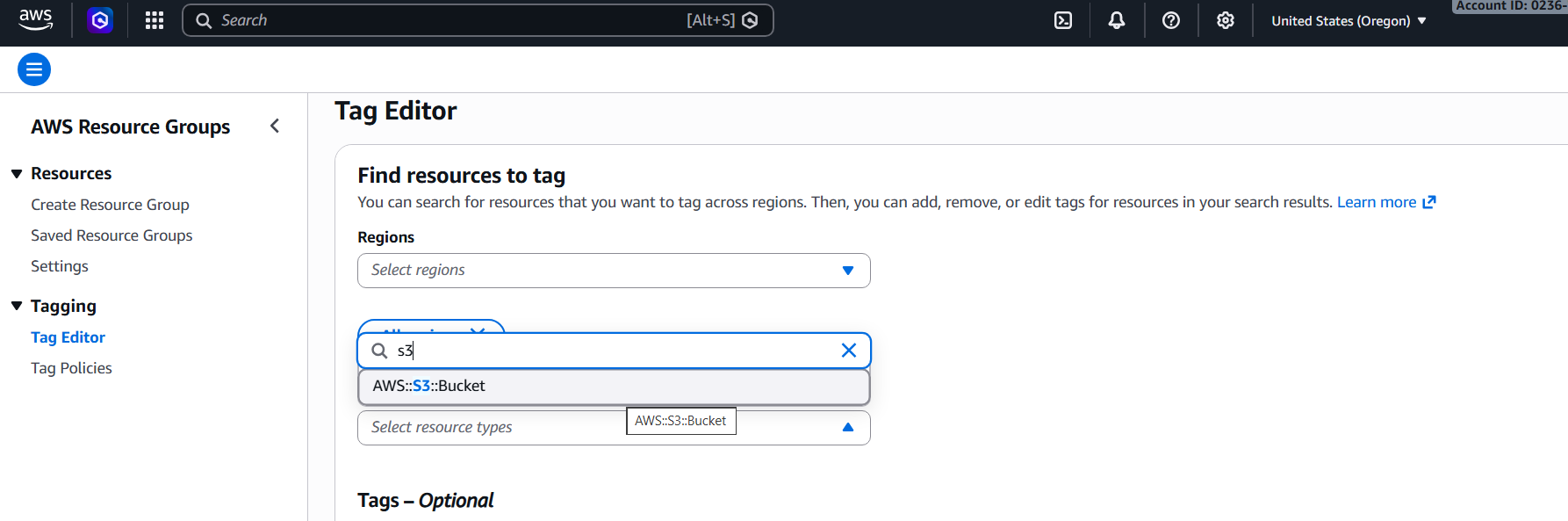
Task: Toggle the blue hamburger navigation button
Action: click(x=34, y=69)
